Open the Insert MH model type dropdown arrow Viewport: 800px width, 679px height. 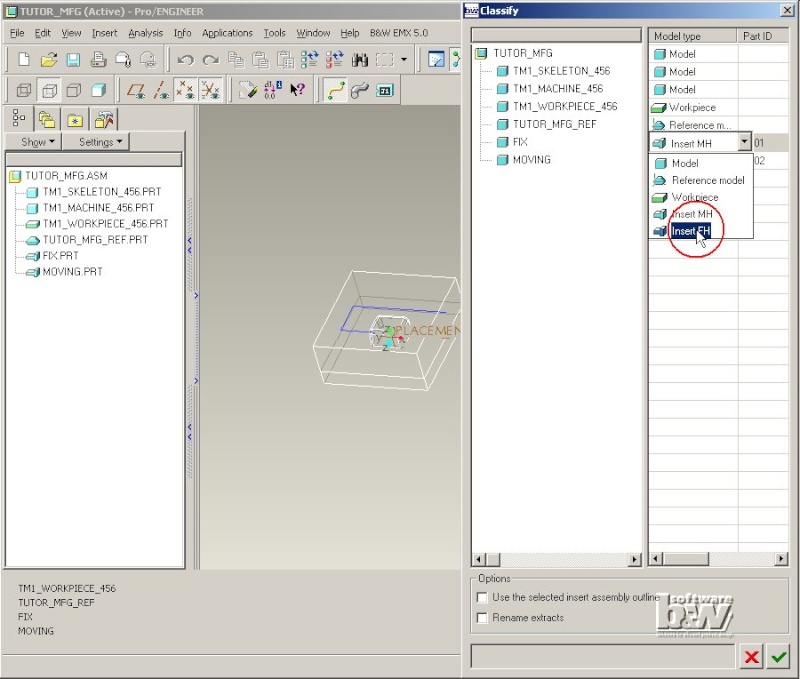tap(744, 142)
